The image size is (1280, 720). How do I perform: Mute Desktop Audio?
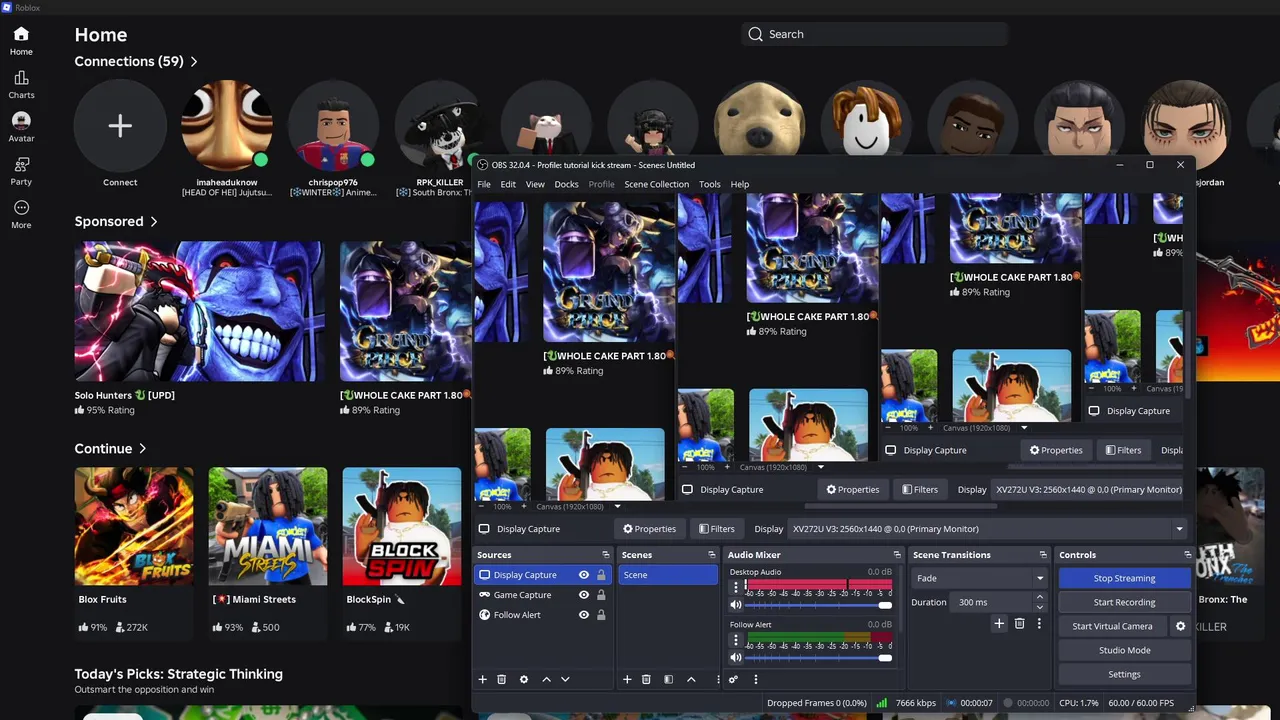[736, 605]
